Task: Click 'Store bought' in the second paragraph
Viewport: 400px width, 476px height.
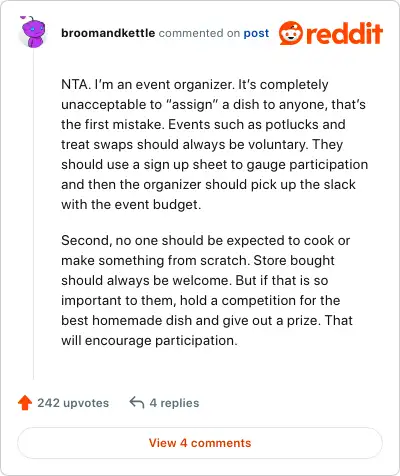Action: point(294,260)
